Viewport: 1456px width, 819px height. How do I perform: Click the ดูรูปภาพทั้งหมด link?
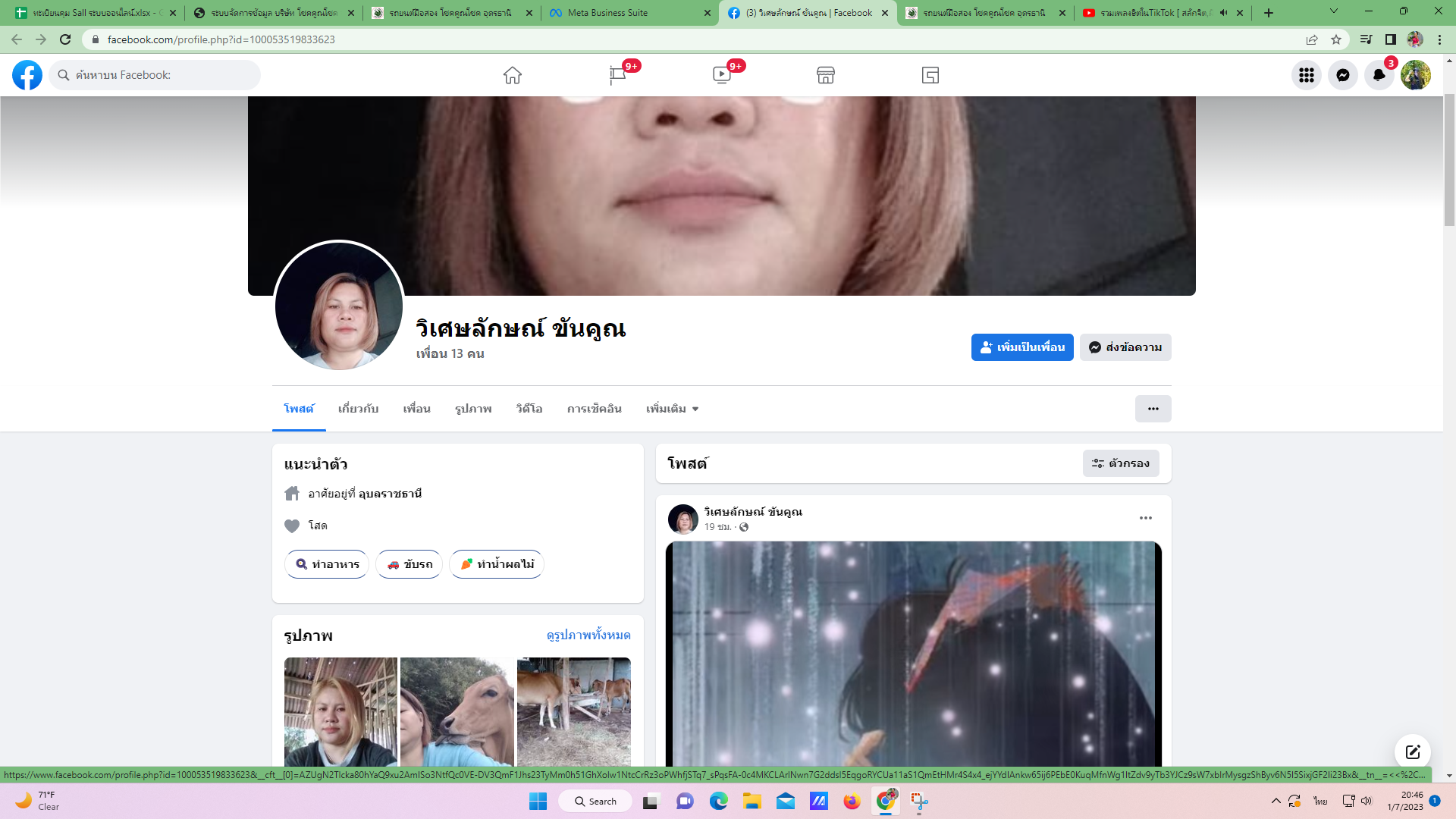pyautogui.click(x=588, y=635)
